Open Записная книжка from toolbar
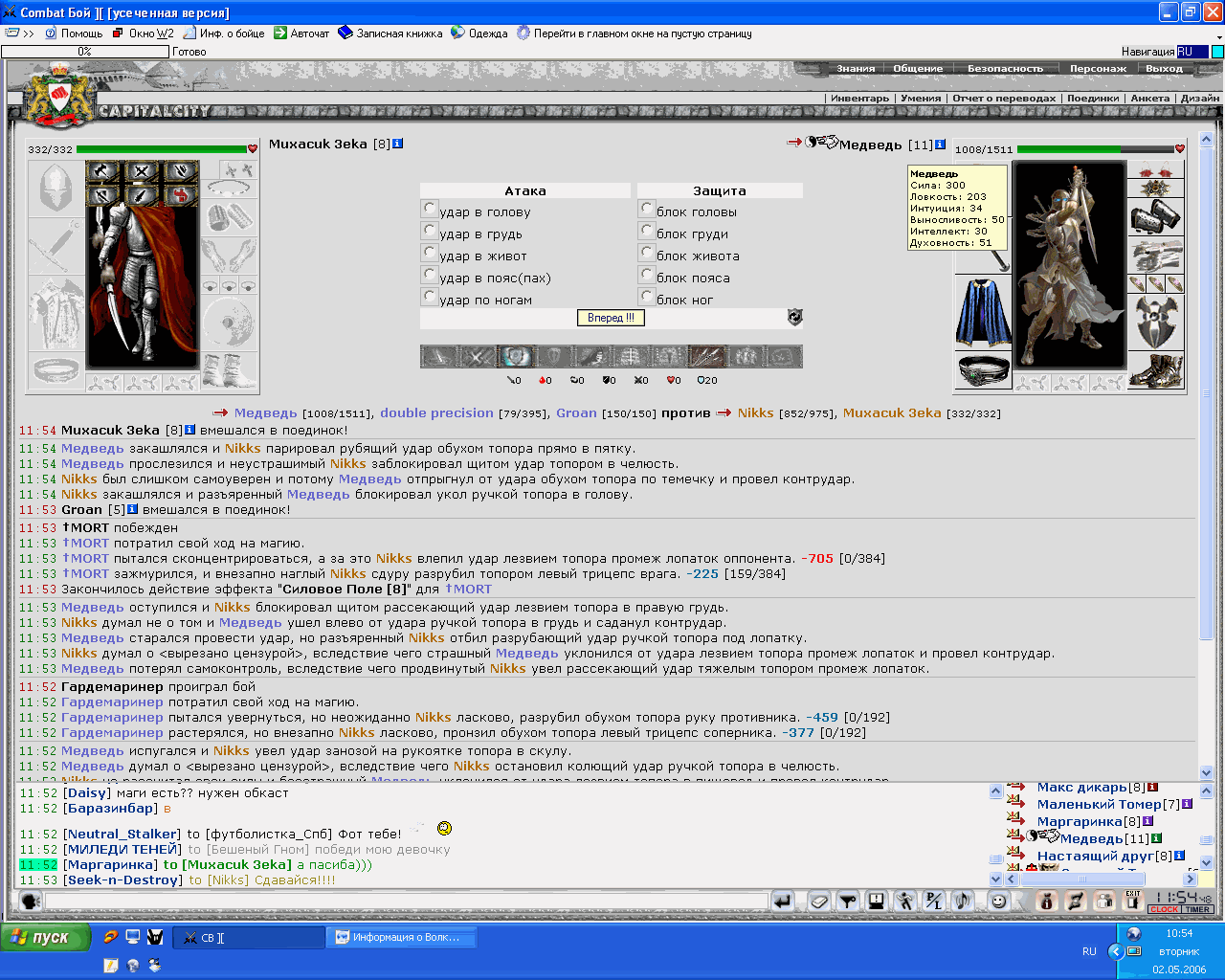Screen dimensions: 1225x980 (390, 33)
